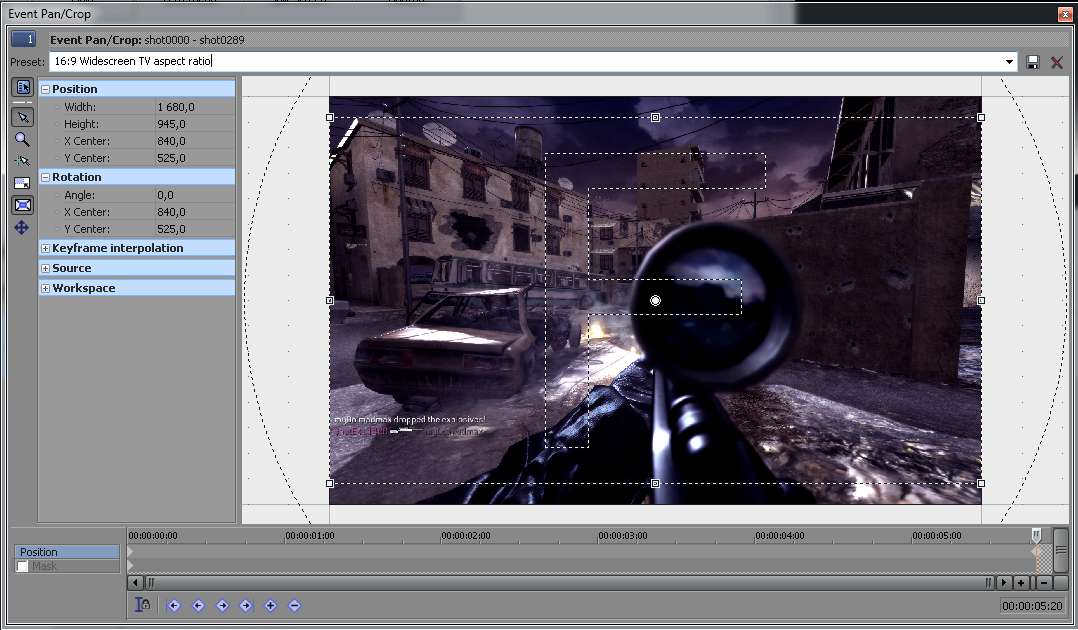This screenshot has width=1078, height=630.
Task: Click the bottom-right crop corner handle
Action: click(981, 484)
